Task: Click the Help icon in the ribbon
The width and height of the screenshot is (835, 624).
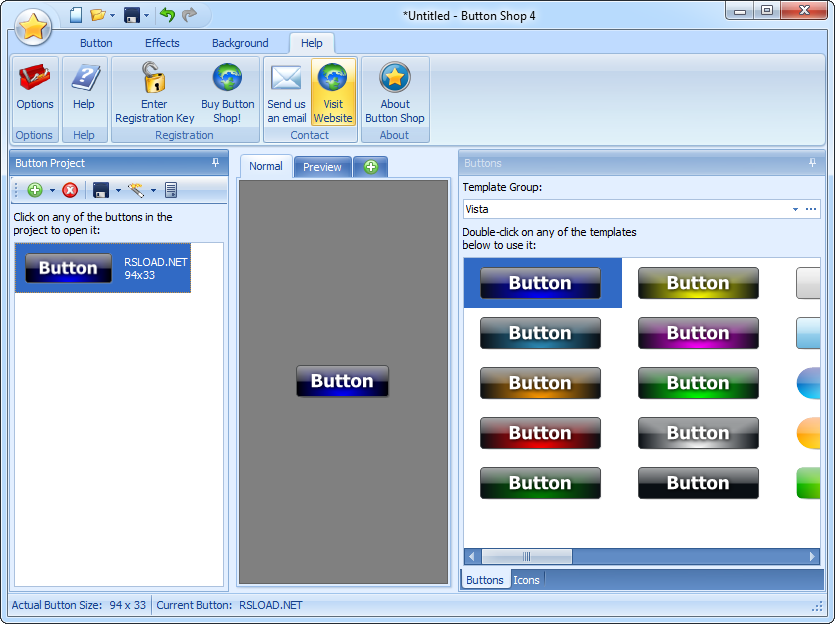Action: tap(84, 90)
